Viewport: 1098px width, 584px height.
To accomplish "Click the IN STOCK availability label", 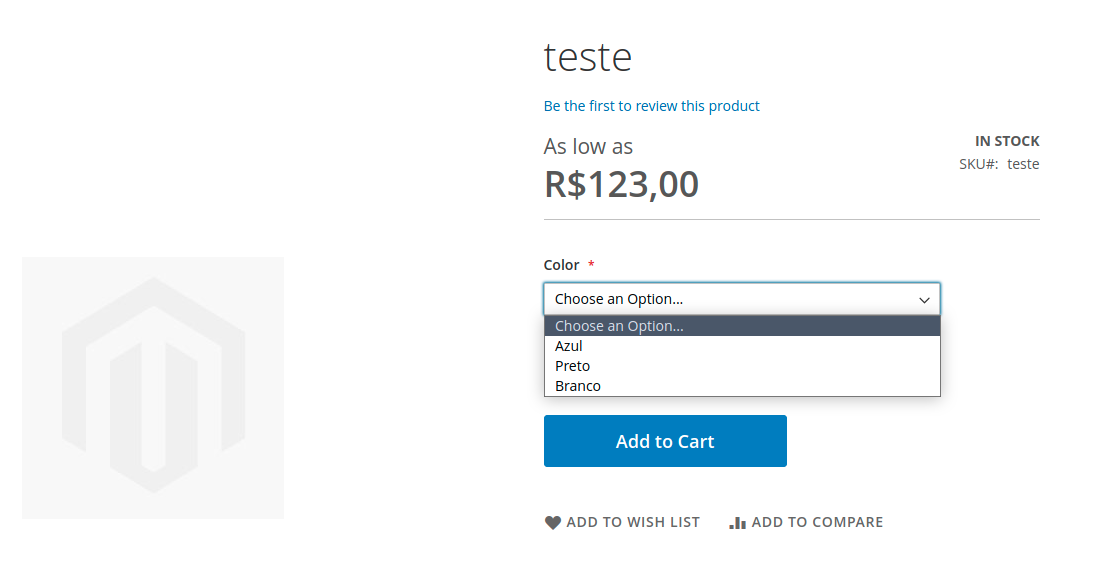I will click(1007, 141).
